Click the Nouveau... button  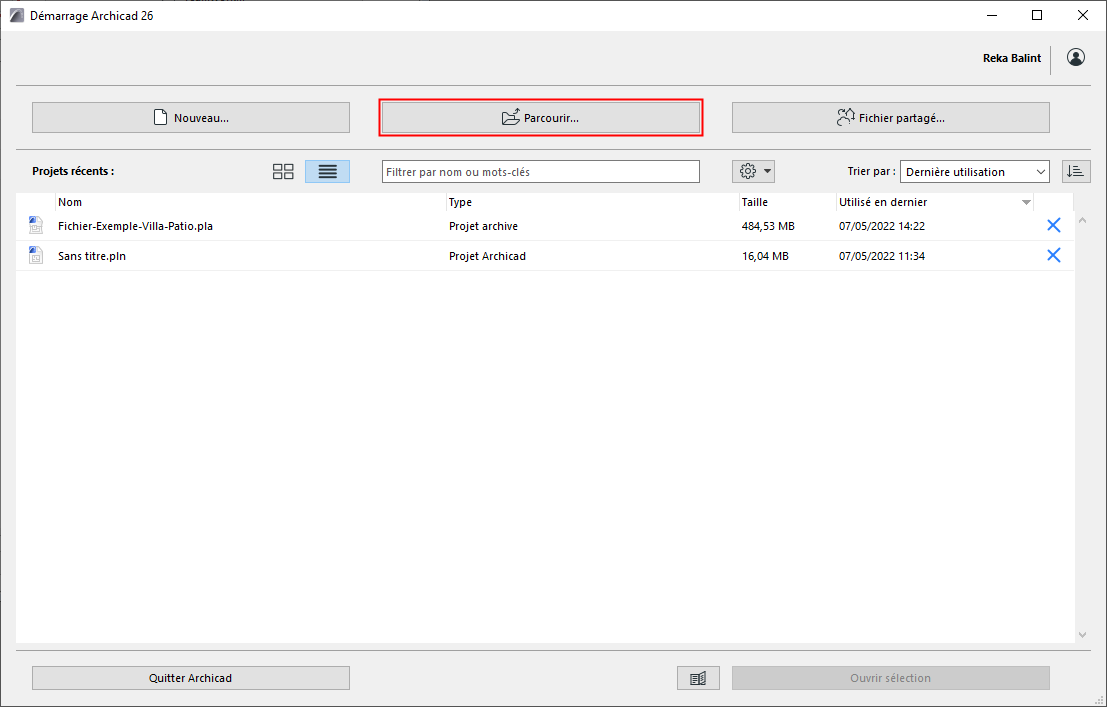coord(191,117)
